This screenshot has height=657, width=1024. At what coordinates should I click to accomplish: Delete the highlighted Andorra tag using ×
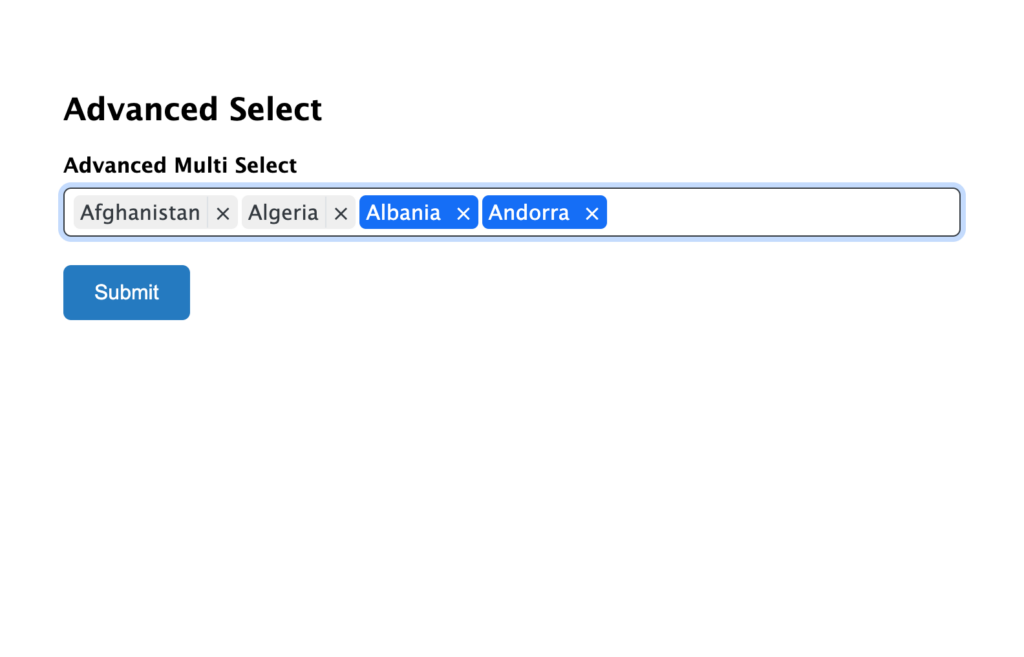point(592,213)
